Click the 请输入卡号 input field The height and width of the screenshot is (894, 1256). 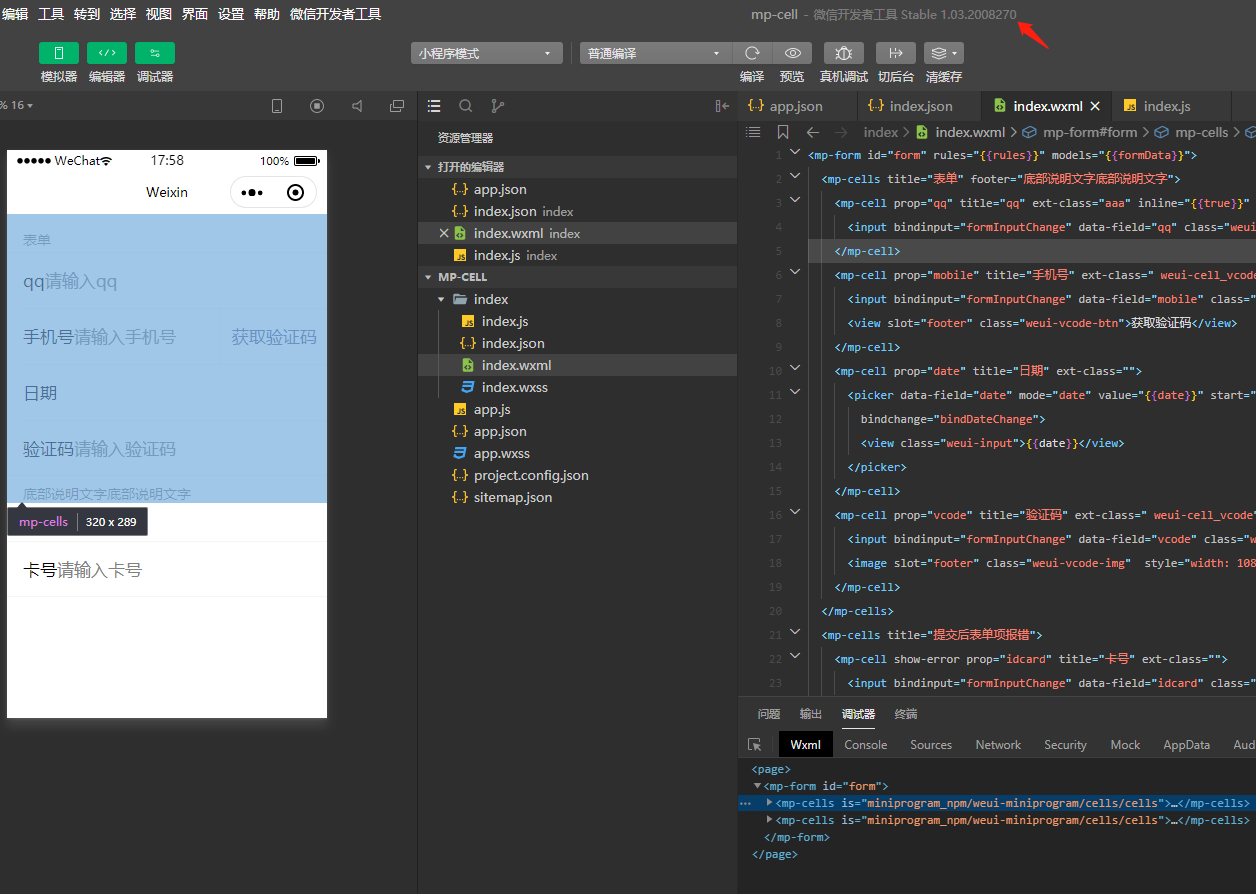coord(99,570)
